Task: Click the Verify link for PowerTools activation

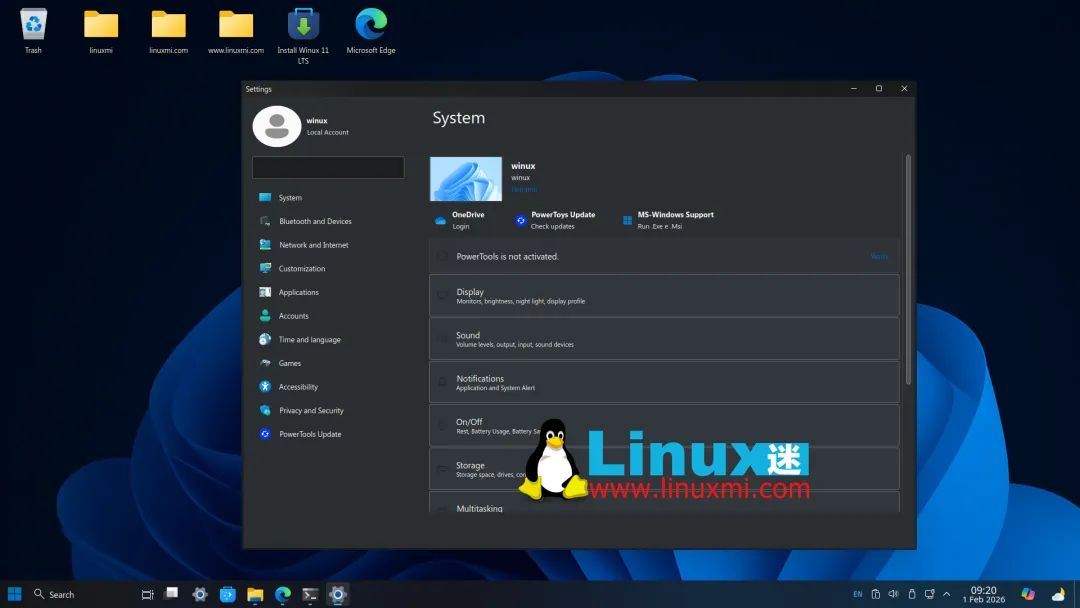Action: [x=879, y=257]
